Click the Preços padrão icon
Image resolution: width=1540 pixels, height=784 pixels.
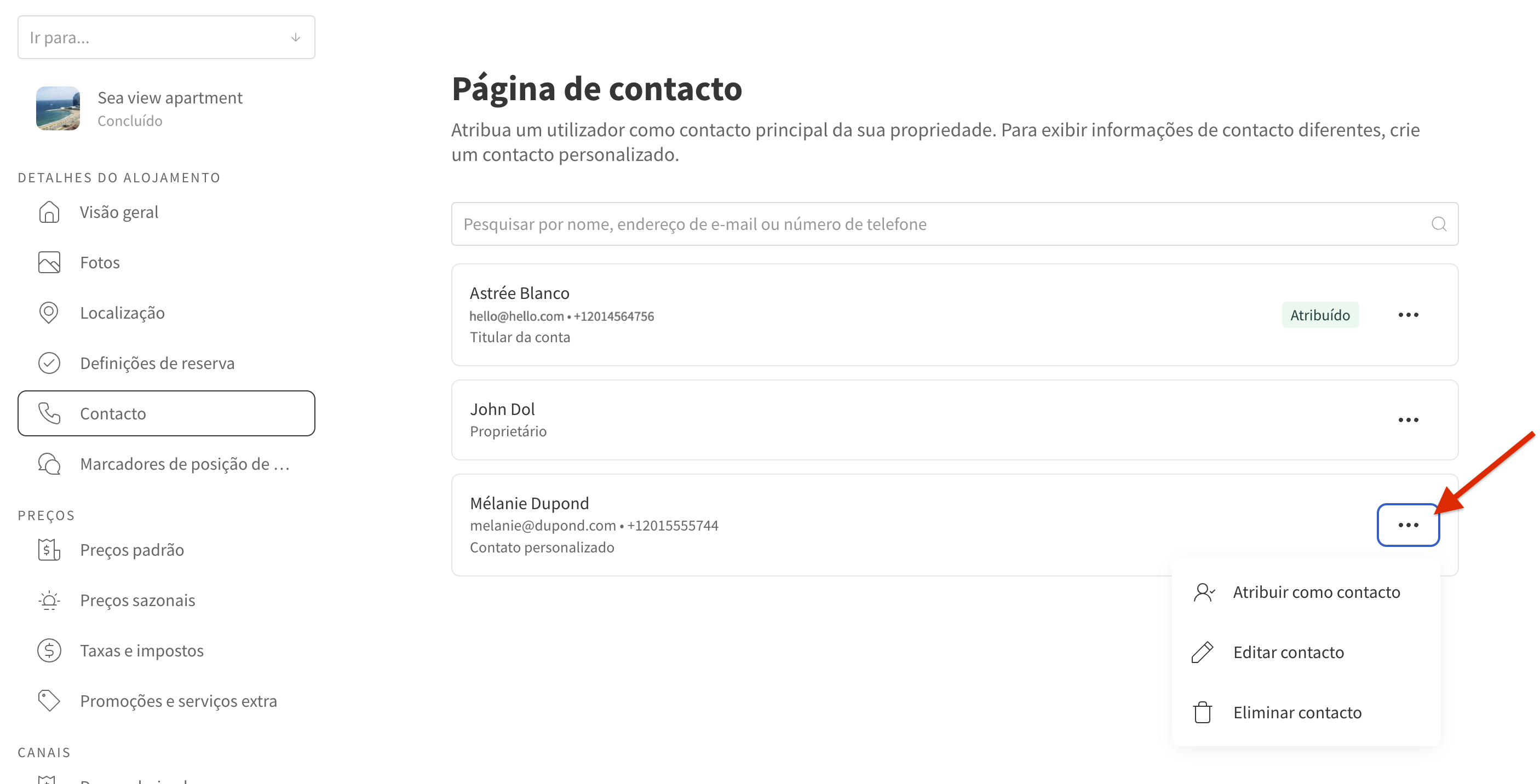(x=49, y=550)
